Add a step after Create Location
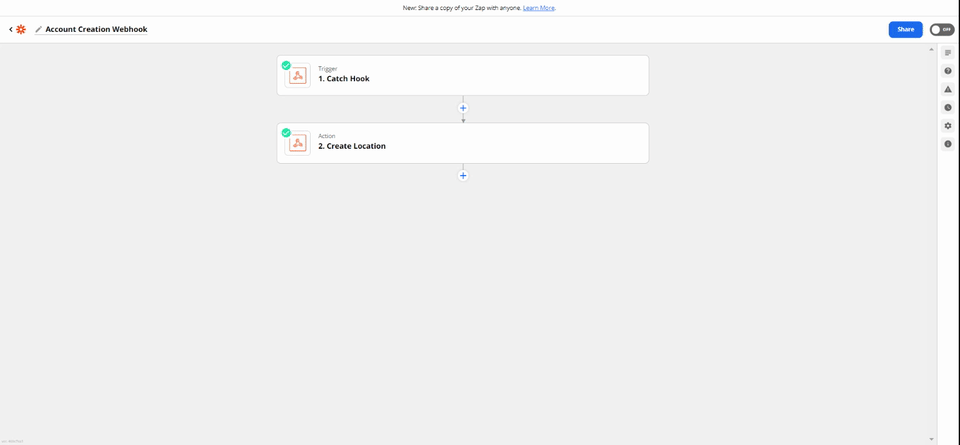The width and height of the screenshot is (960, 445). coord(463,176)
